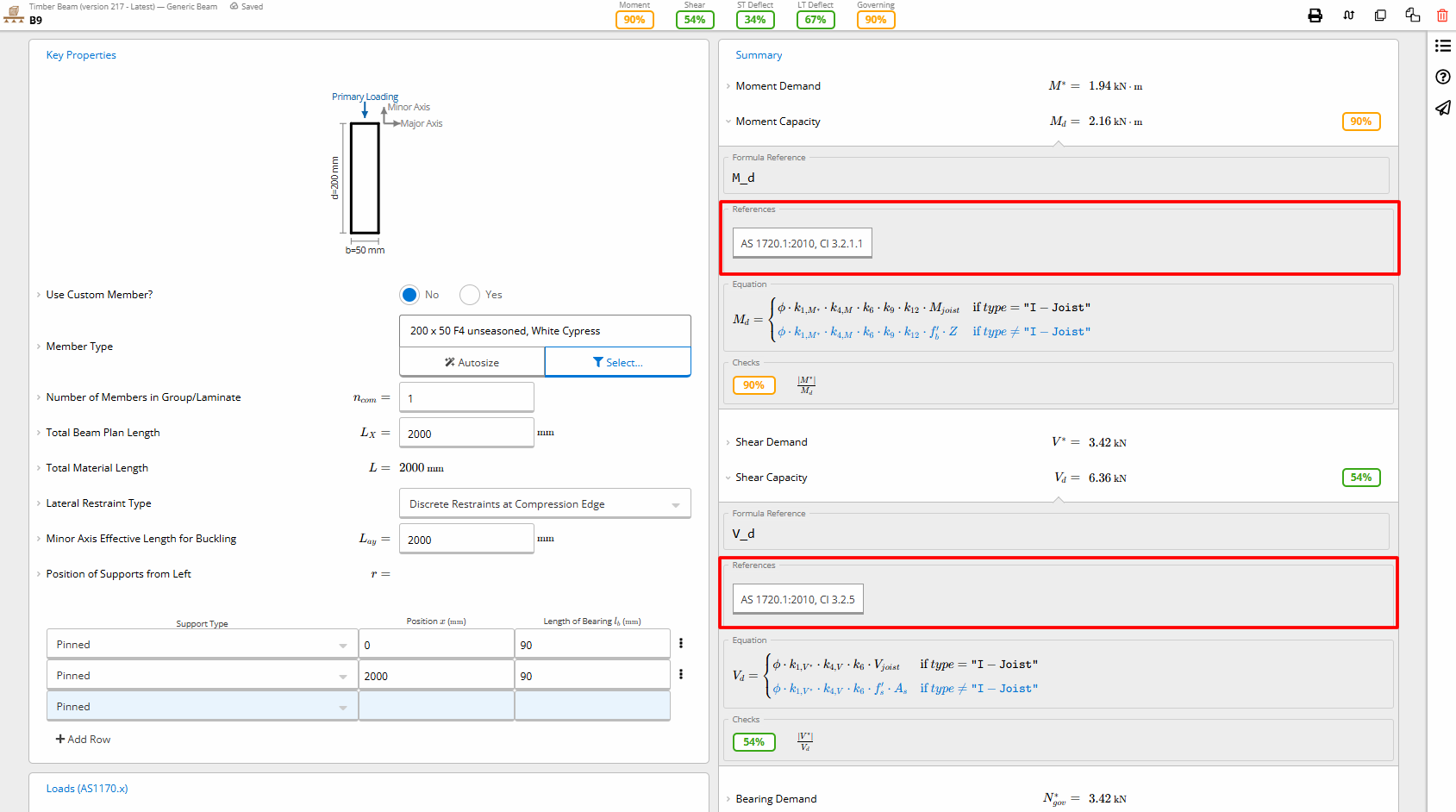Open reference AS 1720.1:2010, Cl 3.2.5
Viewport: 1456px width, 812px height.
pos(797,599)
